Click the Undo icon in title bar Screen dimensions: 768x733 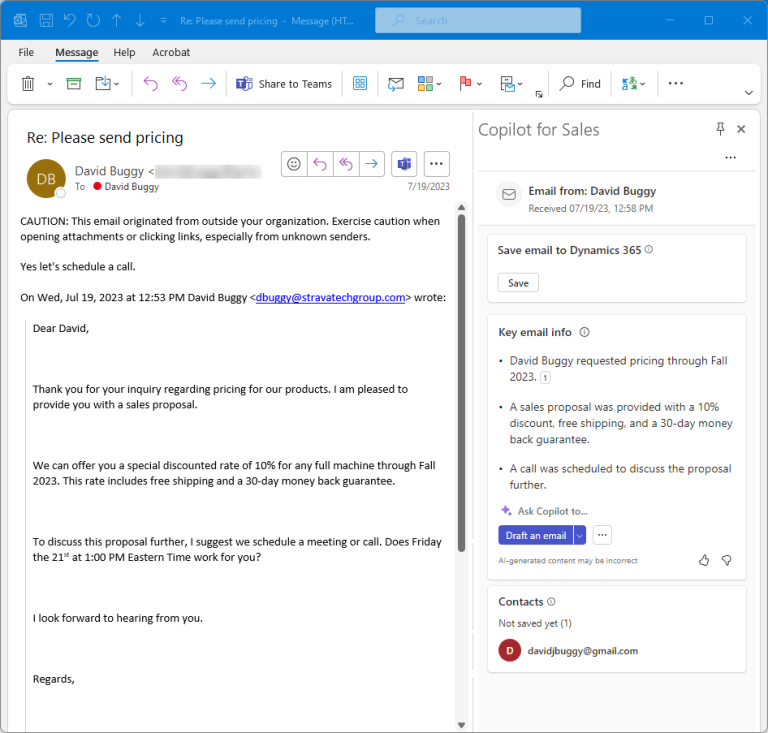point(70,21)
